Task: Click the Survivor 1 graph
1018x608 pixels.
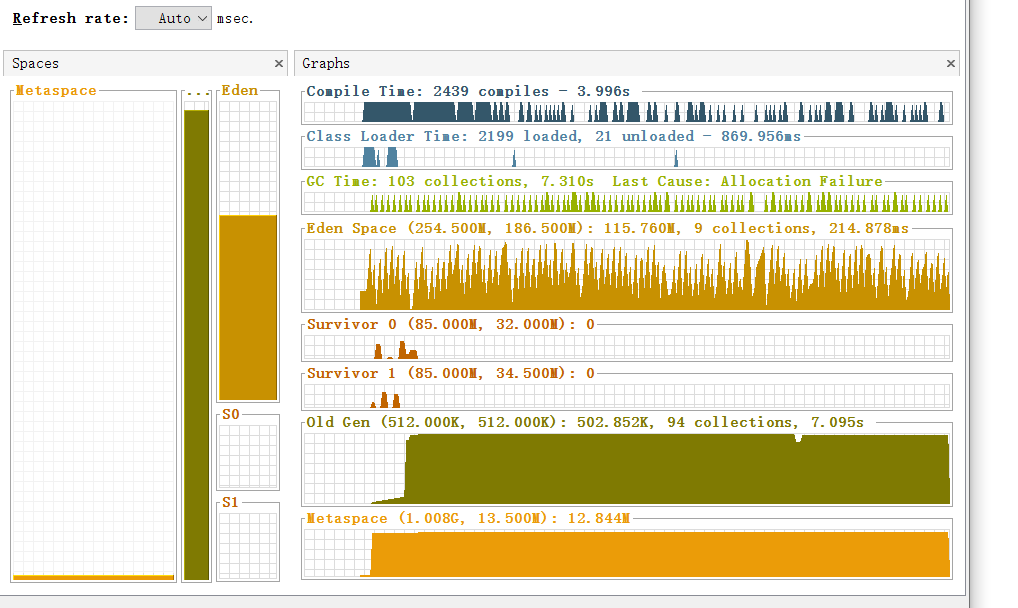Action: pyautogui.click(x=627, y=396)
